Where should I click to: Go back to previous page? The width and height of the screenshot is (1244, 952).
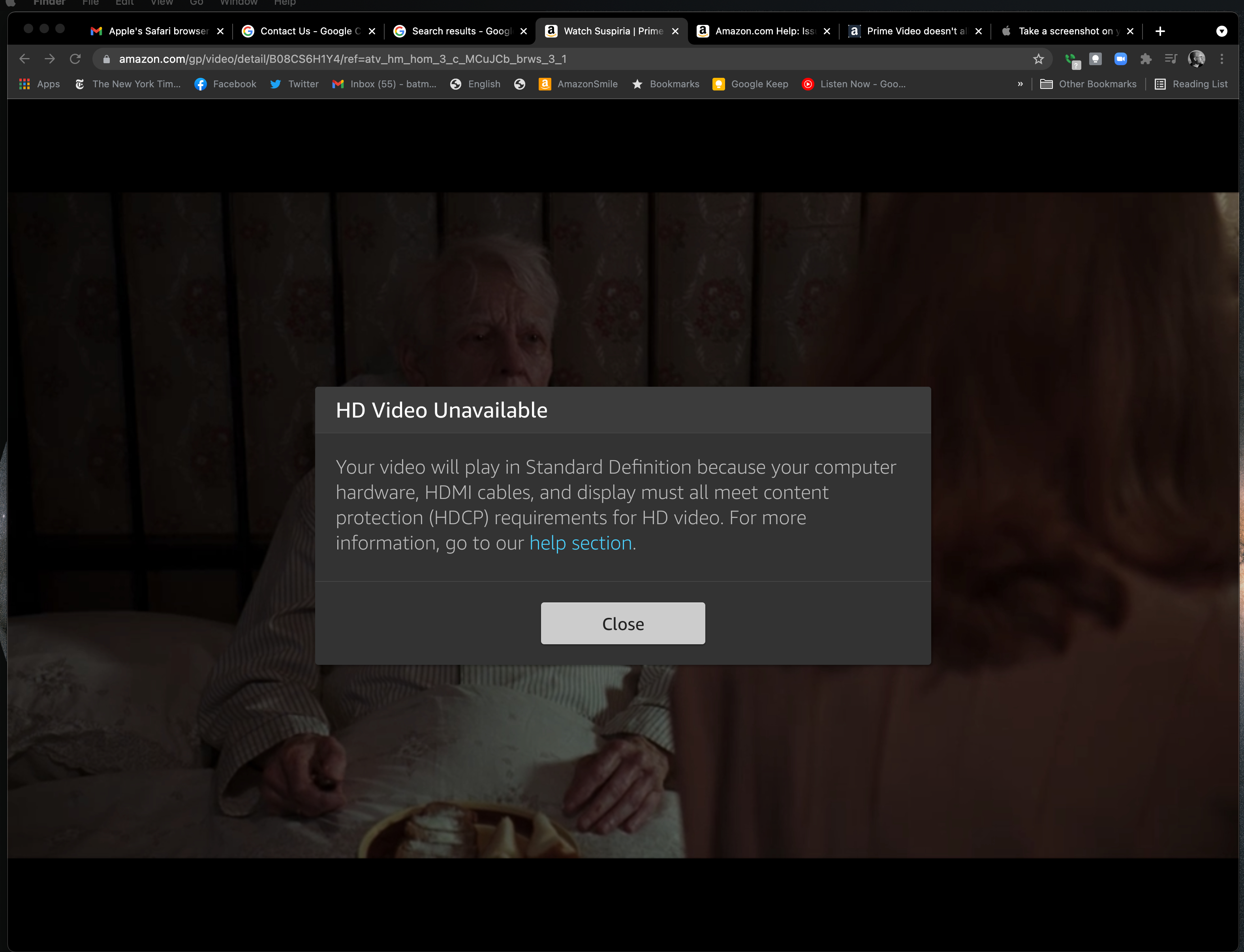pos(24,59)
